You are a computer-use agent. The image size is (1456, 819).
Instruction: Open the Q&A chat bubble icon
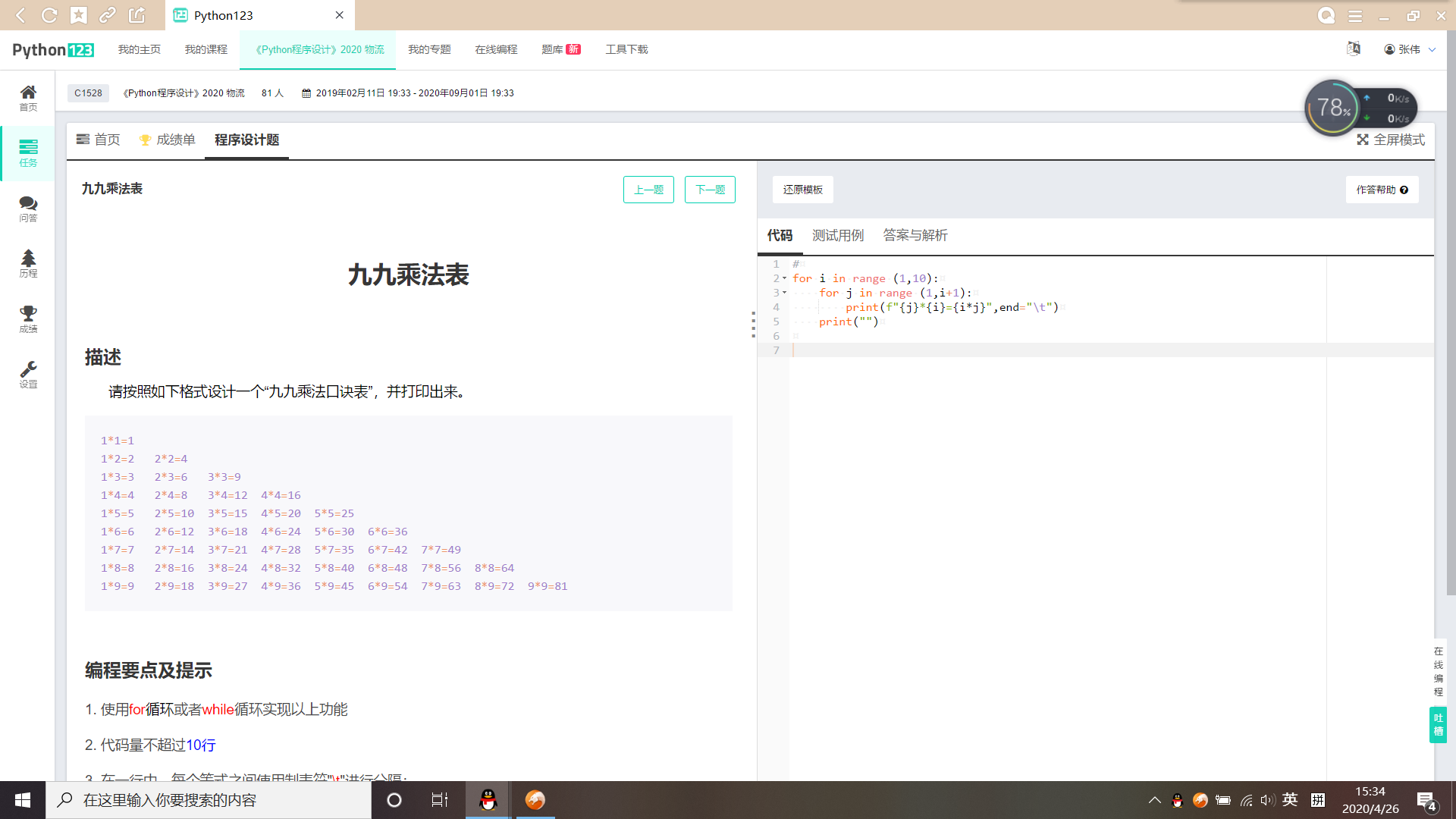28,209
